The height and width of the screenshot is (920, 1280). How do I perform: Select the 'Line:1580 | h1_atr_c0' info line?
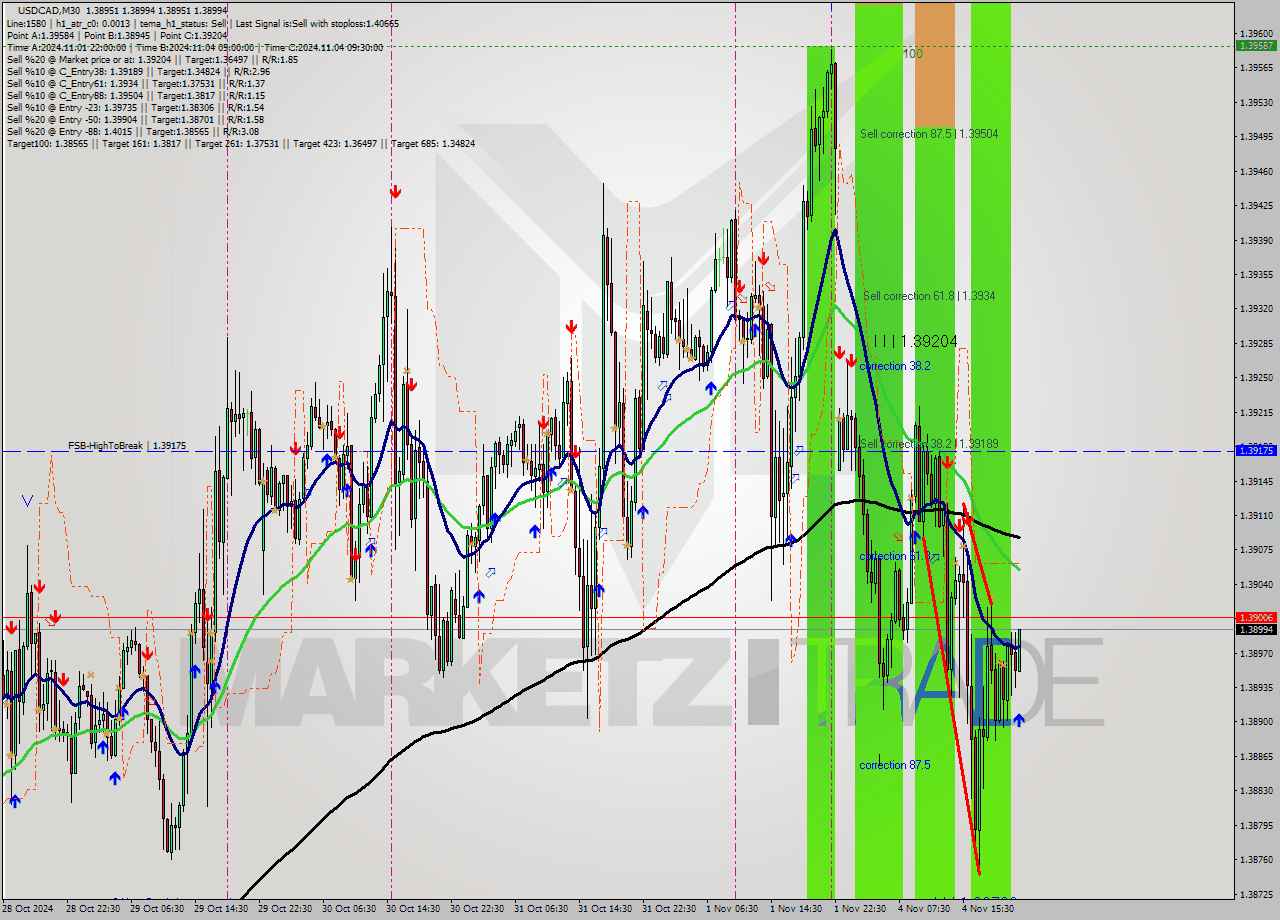(203, 23)
